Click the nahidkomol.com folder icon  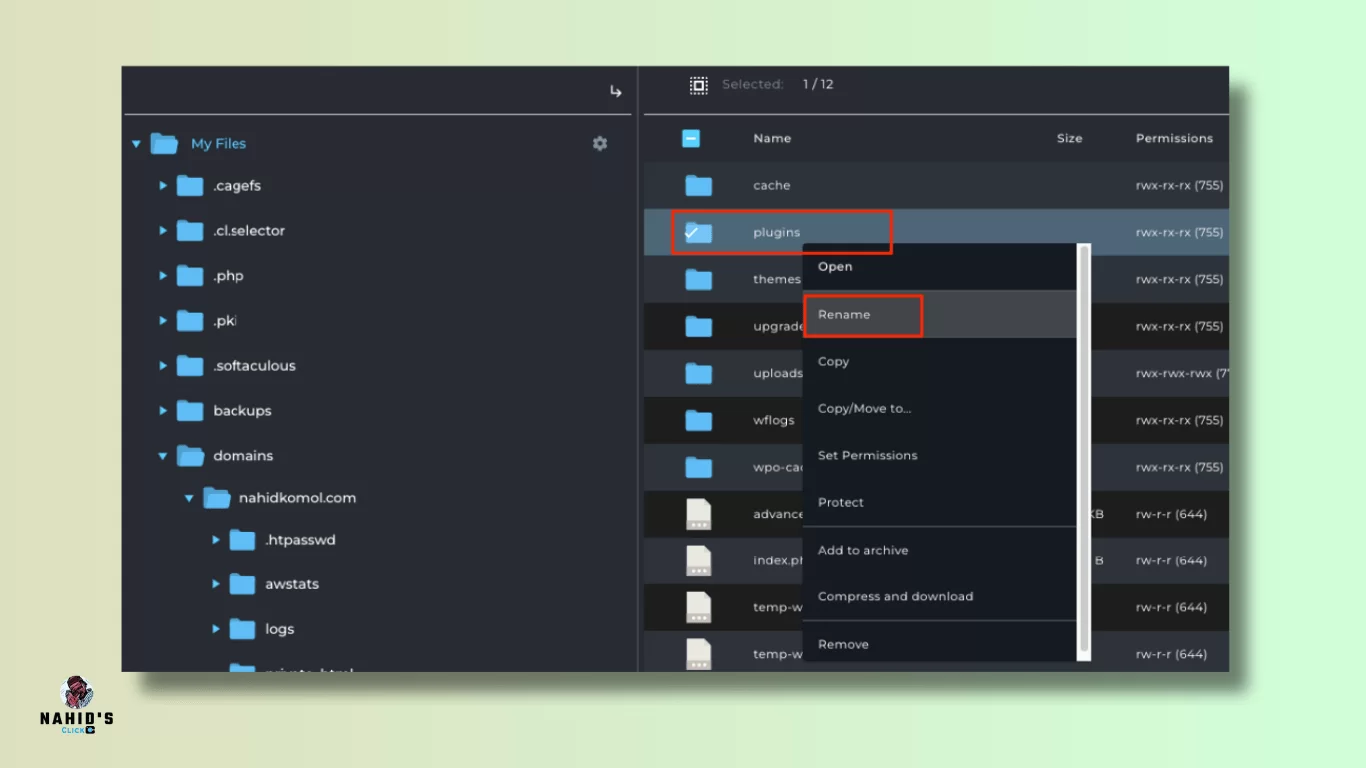click(216, 498)
